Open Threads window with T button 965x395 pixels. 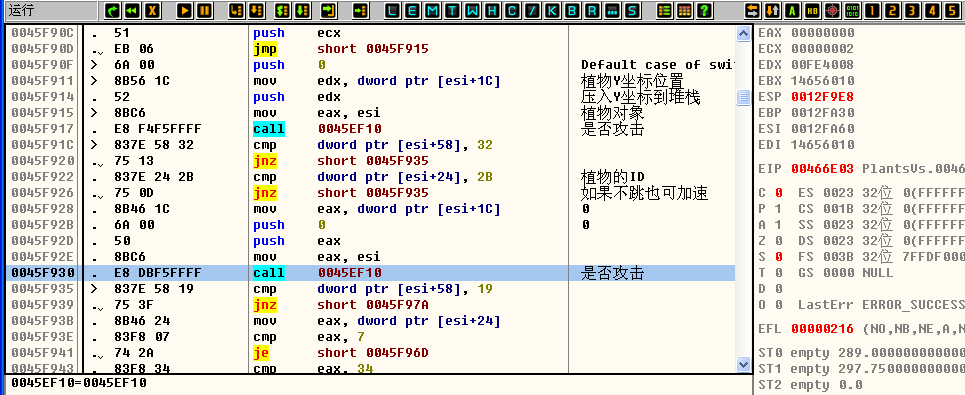453,10
